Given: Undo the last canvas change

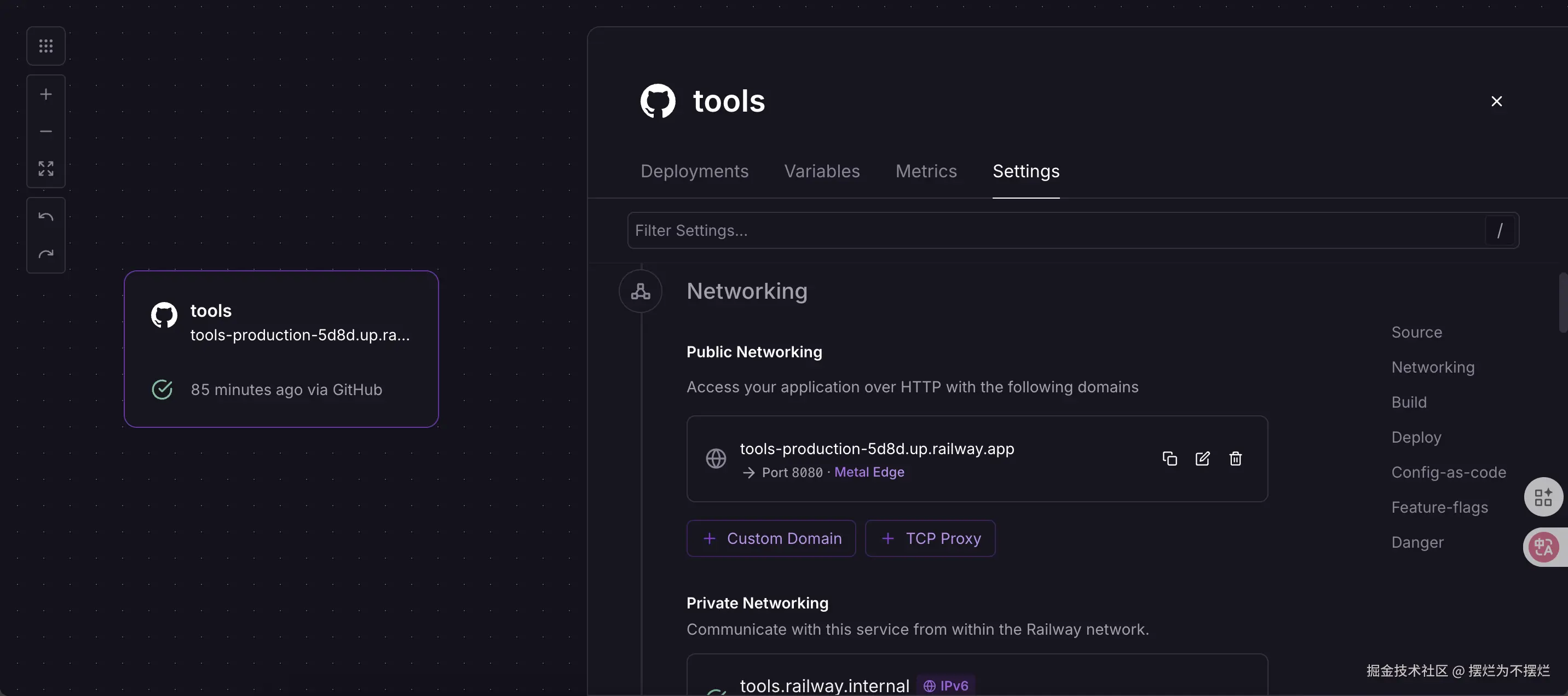Looking at the screenshot, I should (45, 217).
